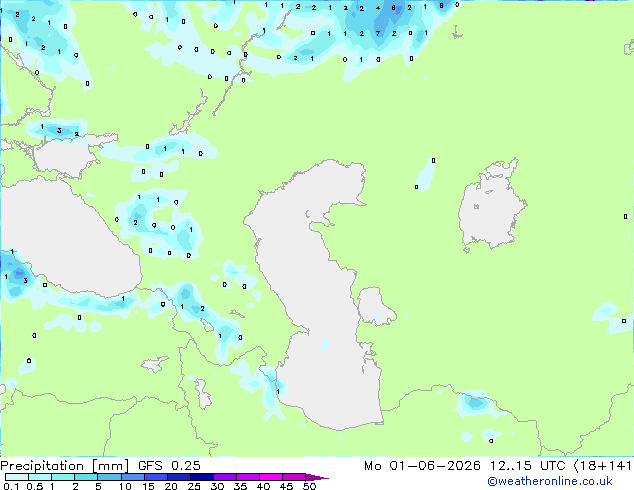Click the 25 legend scale label
Screen dimensions: 634x490
tap(194, 486)
